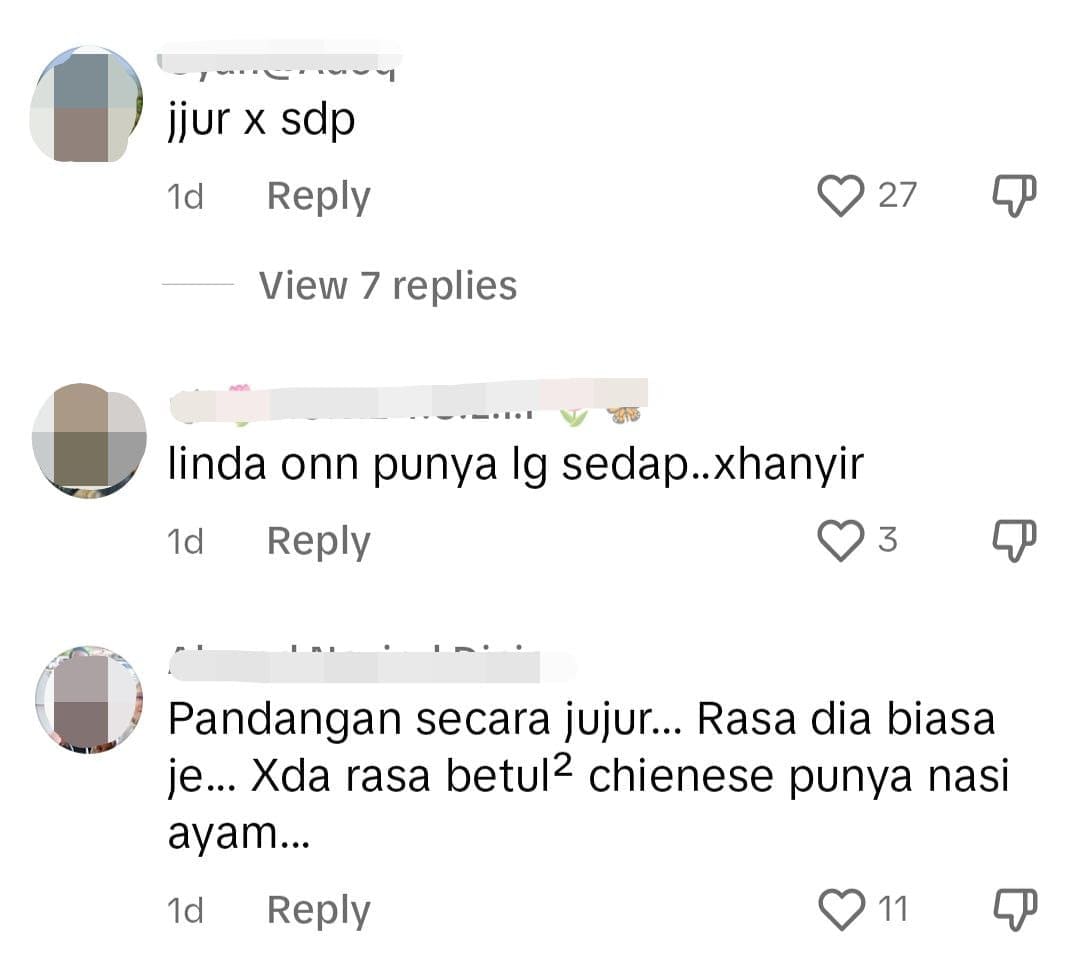Click the 27 likes count
Screen dimensions: 1080x960
[x=897, y=196]
